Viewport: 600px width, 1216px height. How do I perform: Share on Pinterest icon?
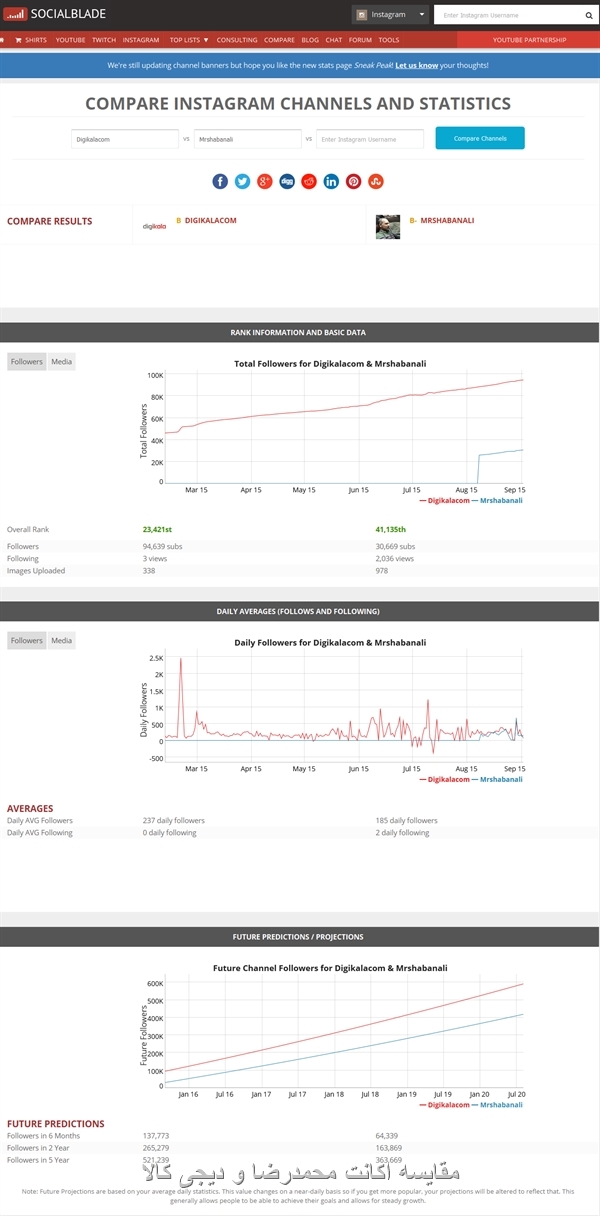(x=354, y=181)
